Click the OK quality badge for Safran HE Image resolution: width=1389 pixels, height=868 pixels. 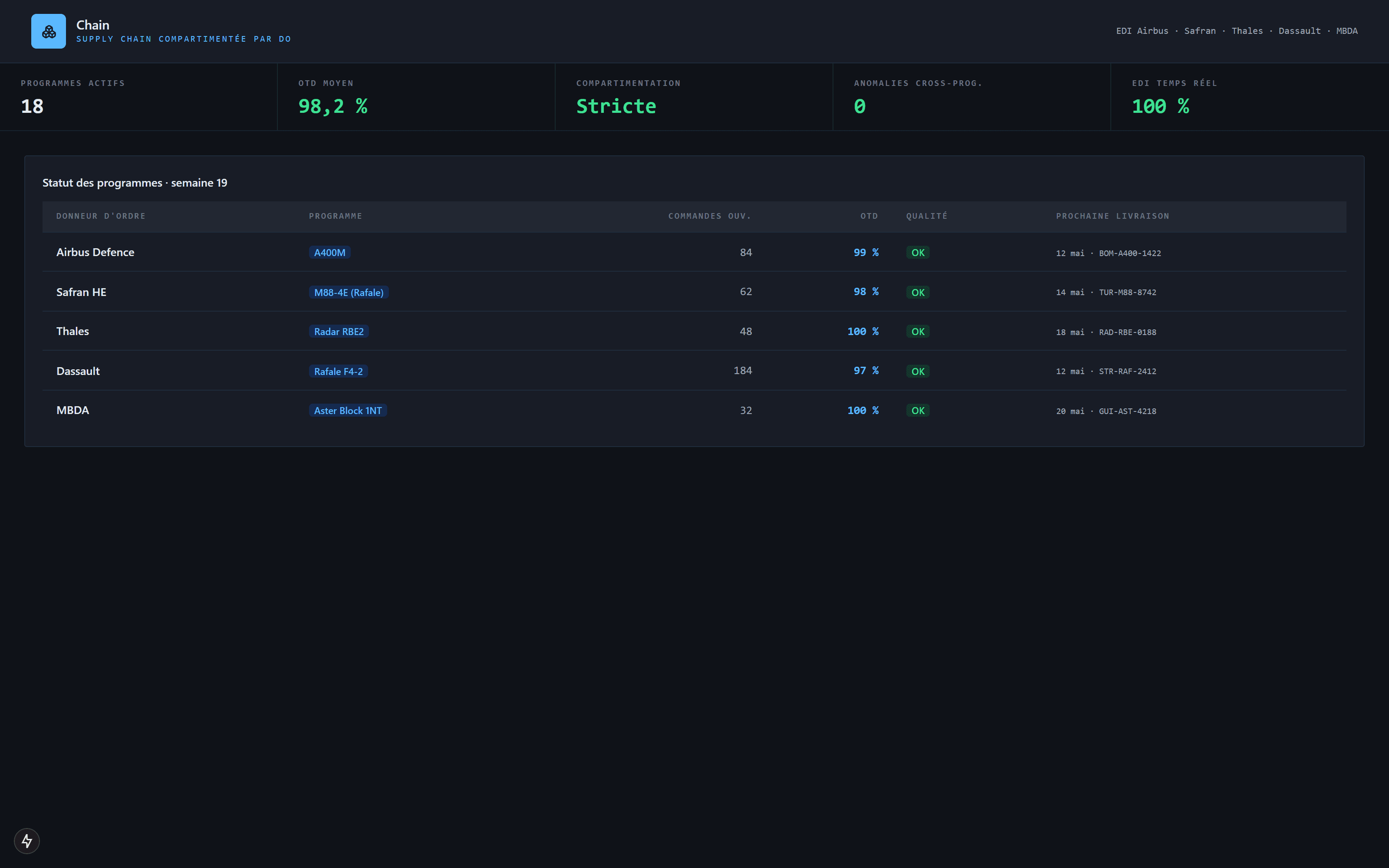pyautogui.click(x=918, y=292)
